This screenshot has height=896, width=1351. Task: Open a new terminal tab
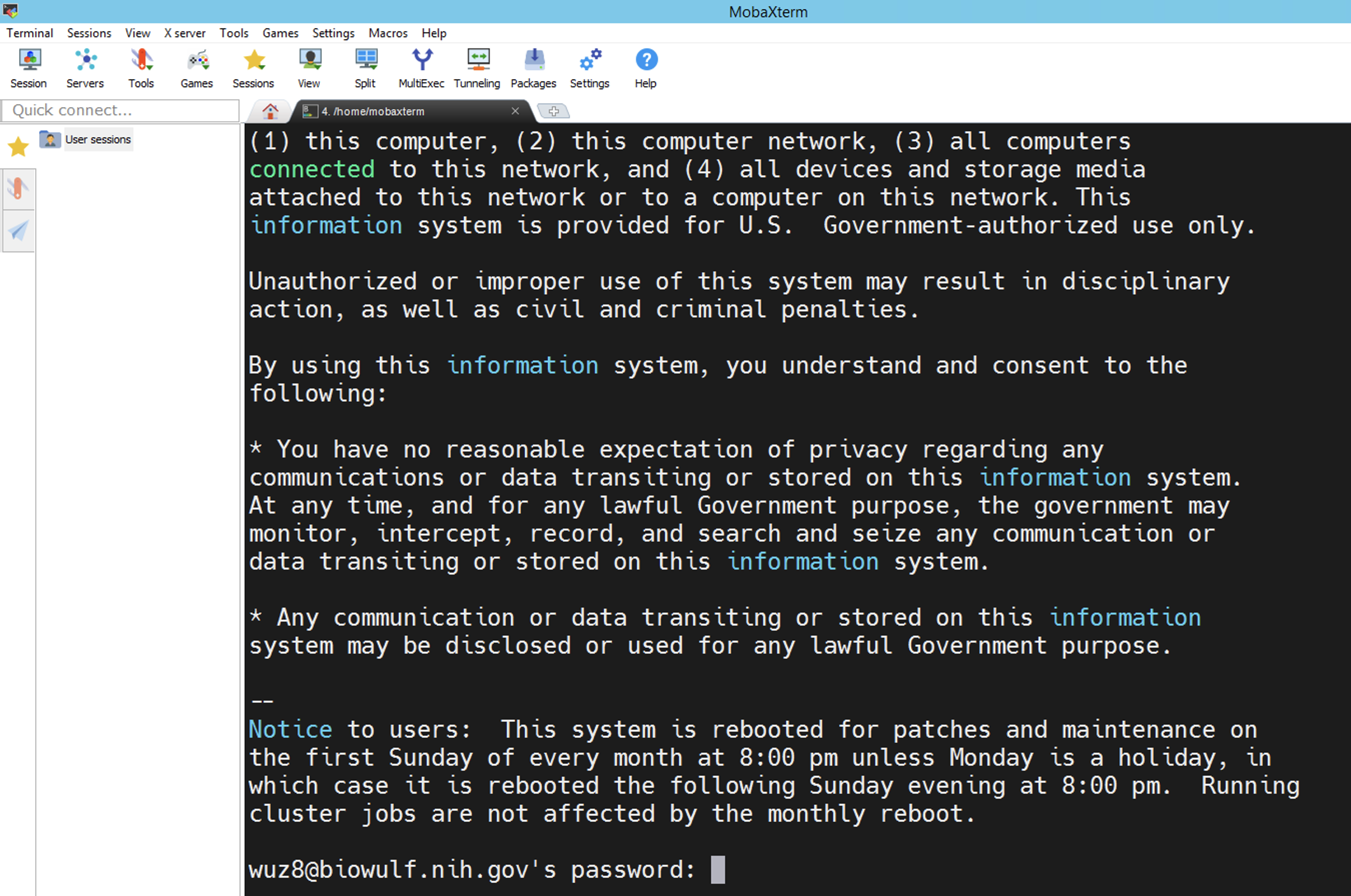554,111
